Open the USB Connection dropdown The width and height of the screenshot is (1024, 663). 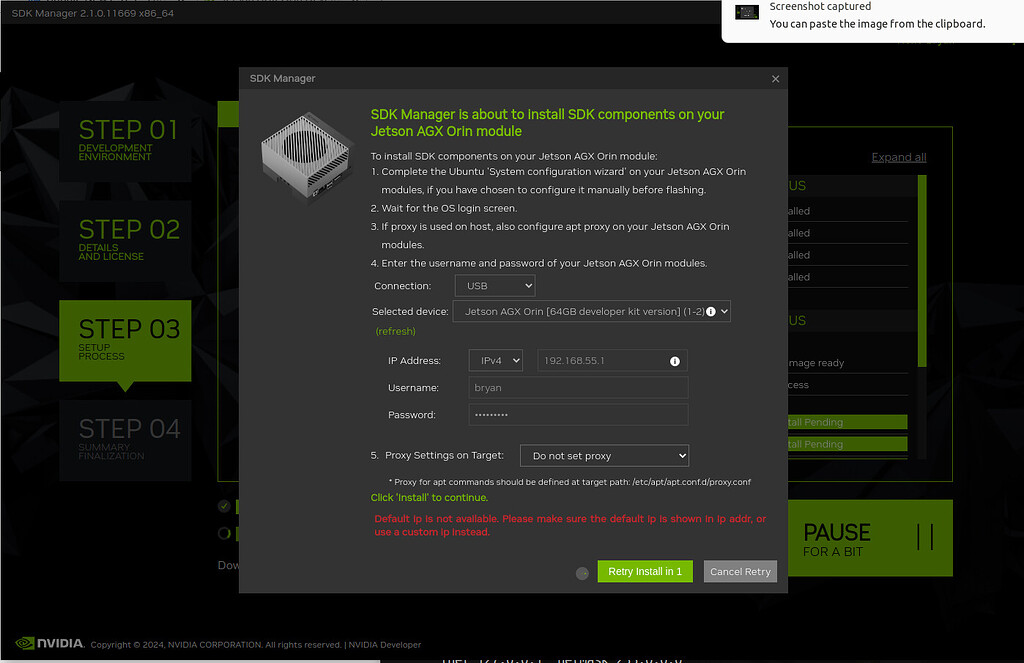click(x=494, y=285)
